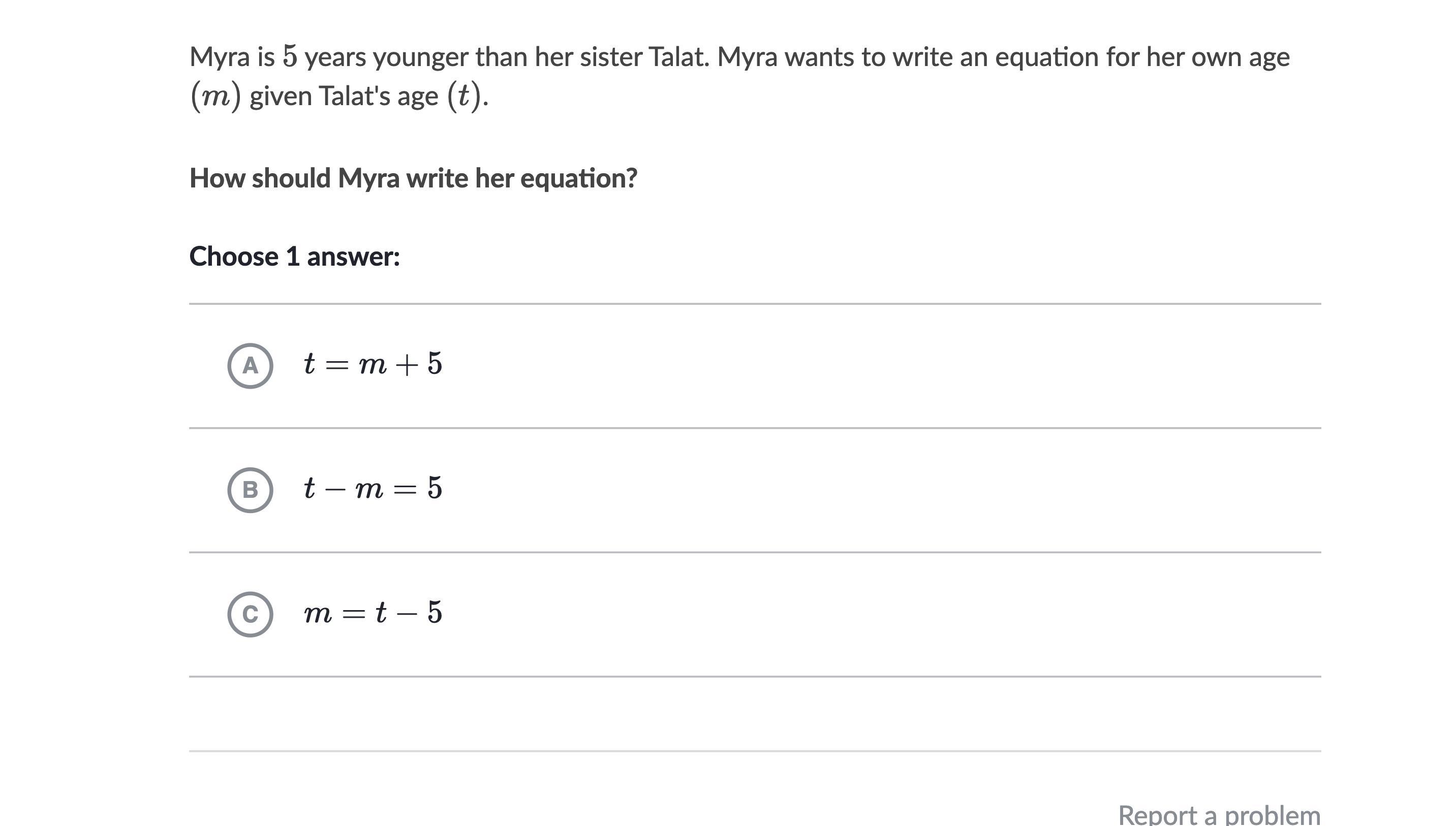The height and width of the screenshot is (826, 1456).
Task: Pick the equation m = t − 5
Action: (x=372, y=613)
